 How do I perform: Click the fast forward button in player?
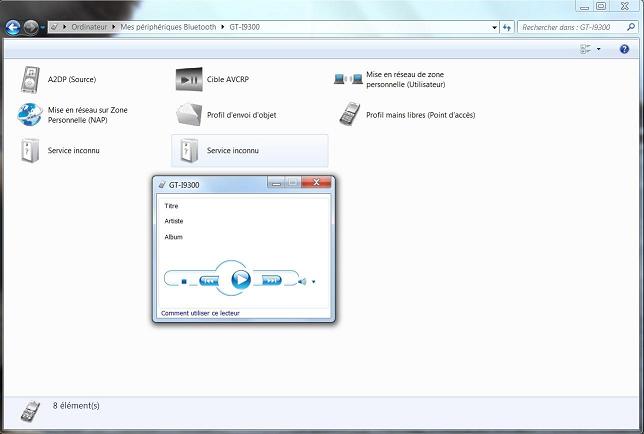coord(271,281)
